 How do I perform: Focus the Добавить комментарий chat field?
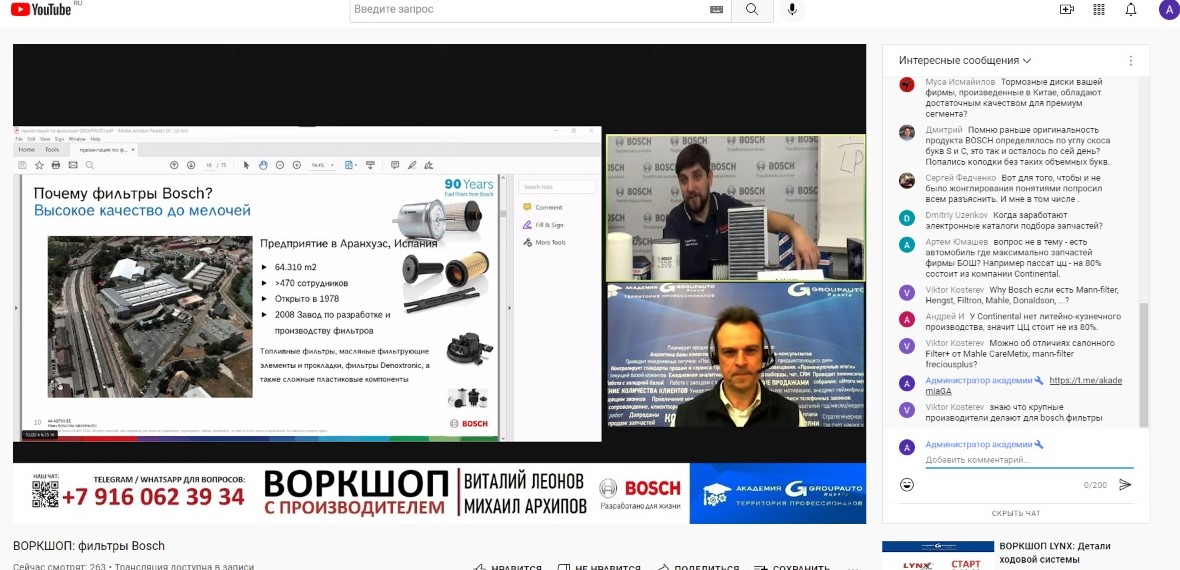(1029, 459)
